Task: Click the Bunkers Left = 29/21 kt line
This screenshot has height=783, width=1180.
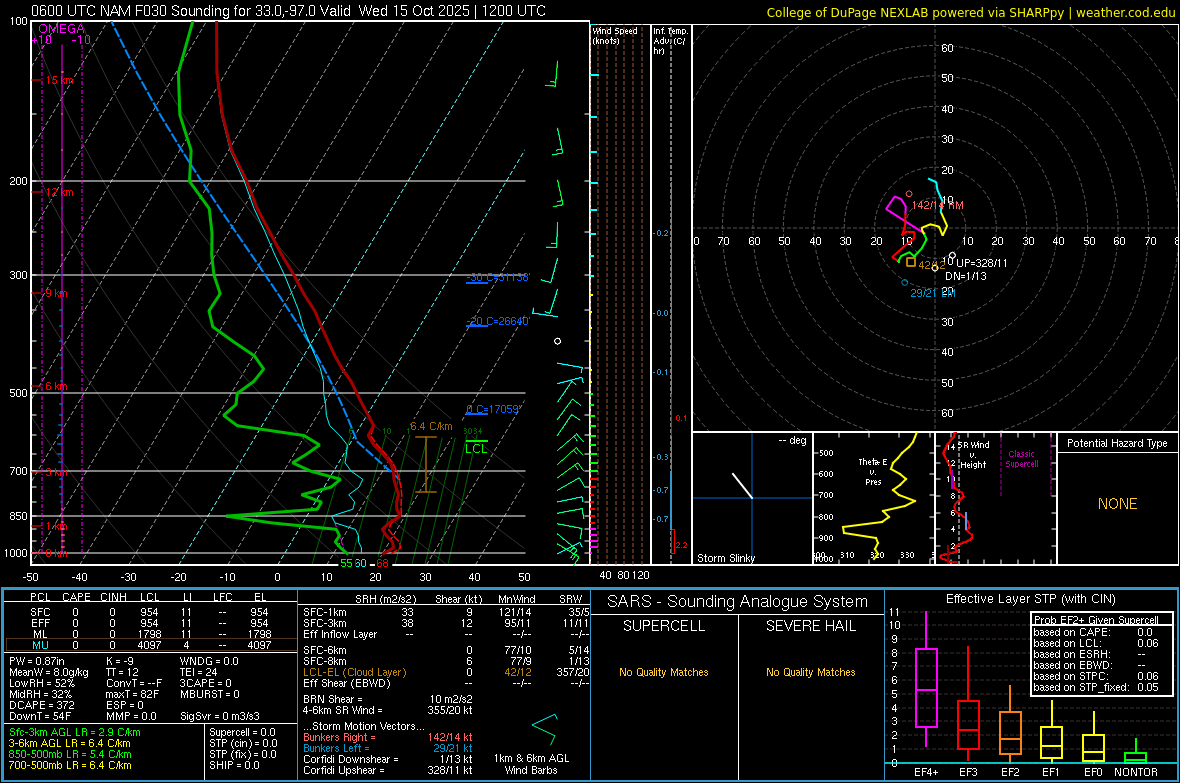Action: 388,748
